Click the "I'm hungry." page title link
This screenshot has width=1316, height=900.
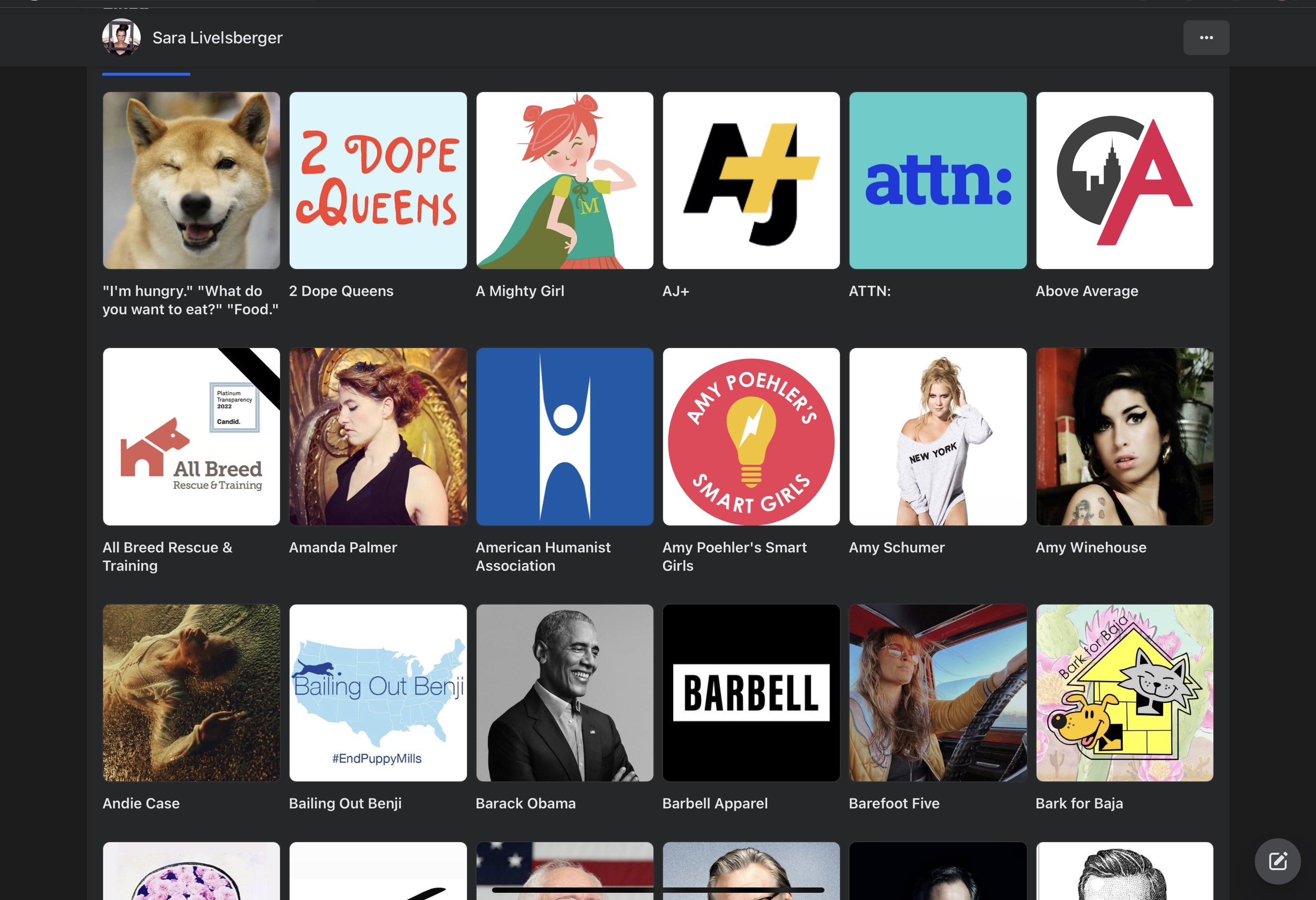point(190,300)
